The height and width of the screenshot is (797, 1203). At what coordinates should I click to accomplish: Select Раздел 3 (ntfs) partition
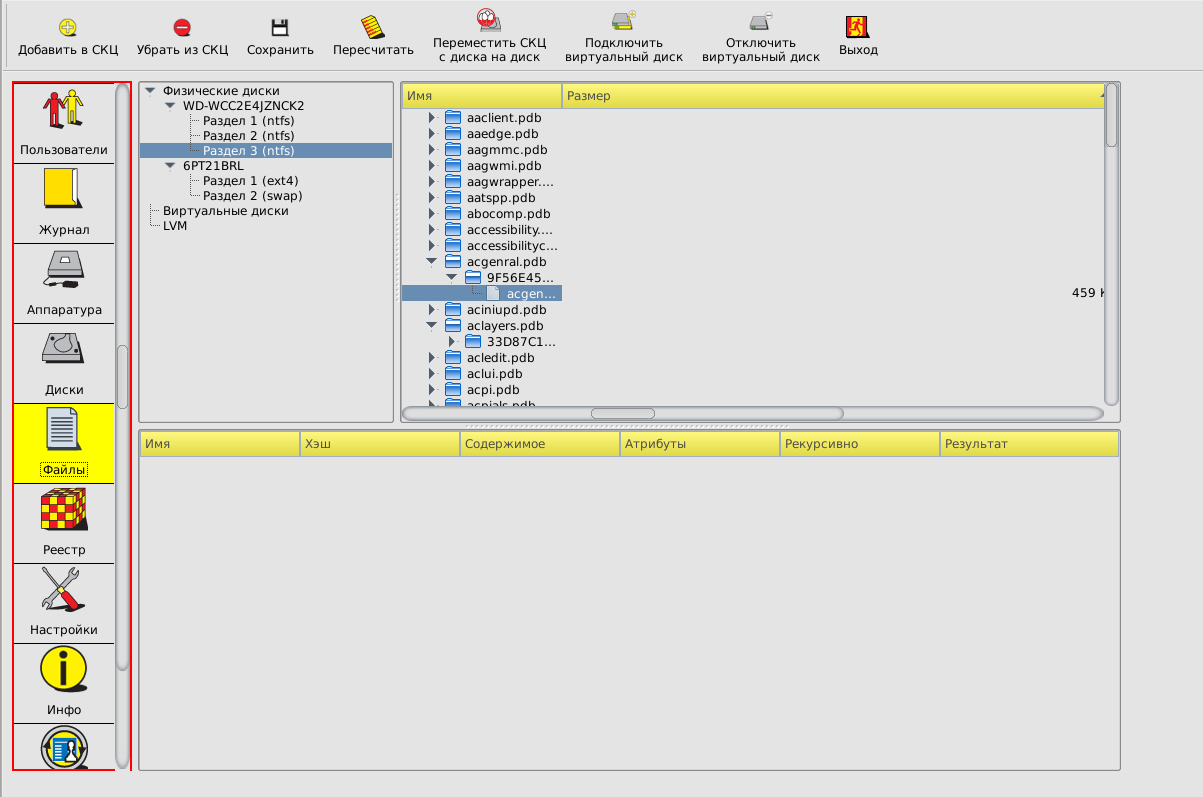pyautogui.click(x=249, y=150)
